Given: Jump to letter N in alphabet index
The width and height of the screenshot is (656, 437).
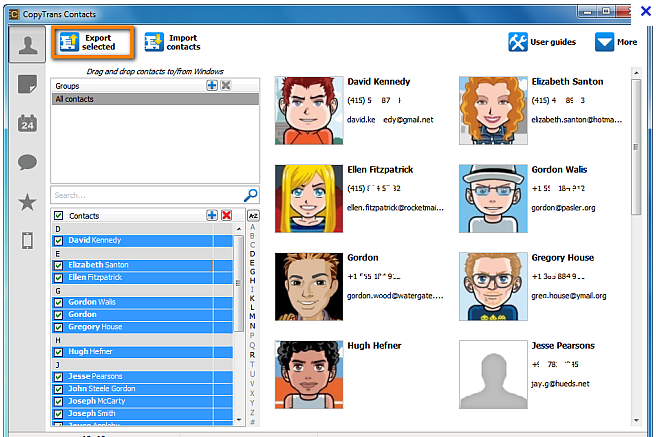Looking at the screenshot, I should pos(252,326).
